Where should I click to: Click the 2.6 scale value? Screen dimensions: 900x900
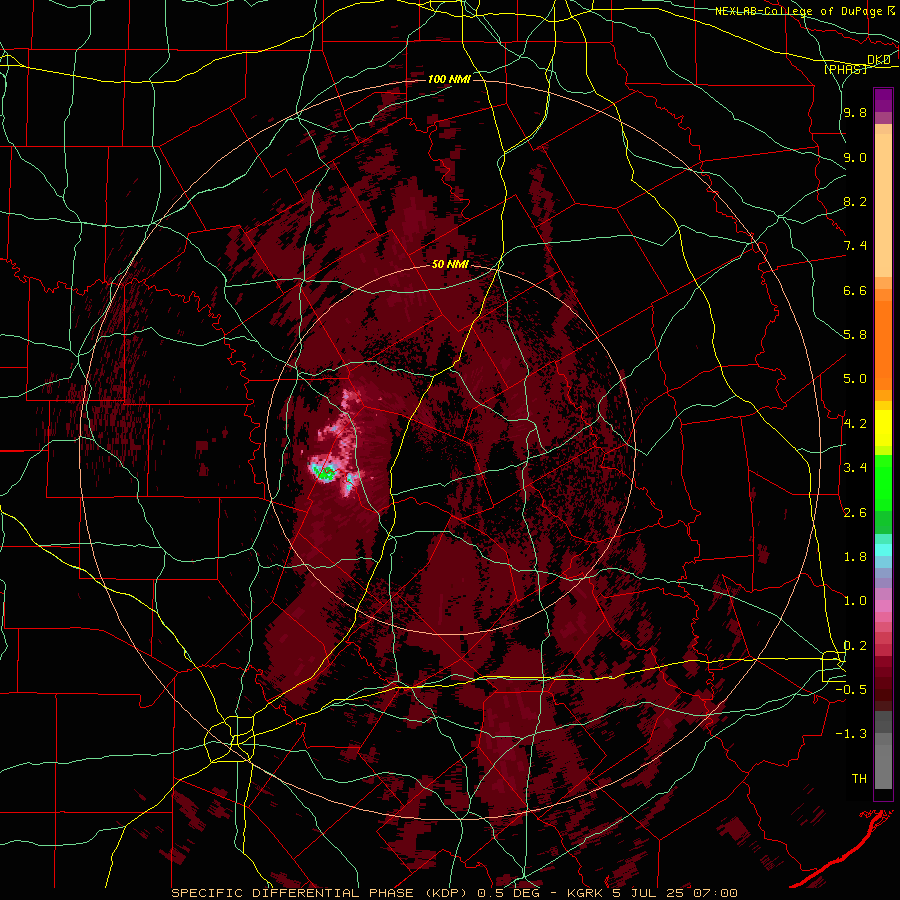click(x=855, y=513)
